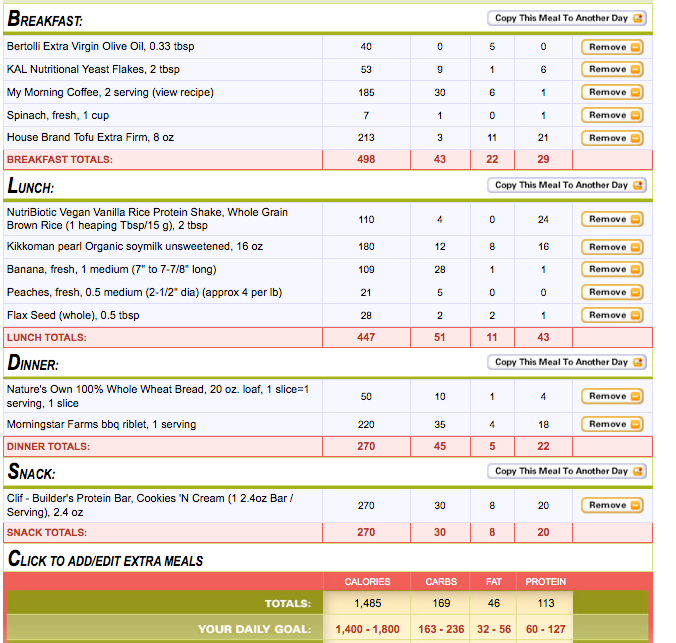This screenshot has width=676, height=643.
Task: Remove NutriBiotic Vegan Vanilla Rice Protein Shake
Action: (x=611, y=219)
